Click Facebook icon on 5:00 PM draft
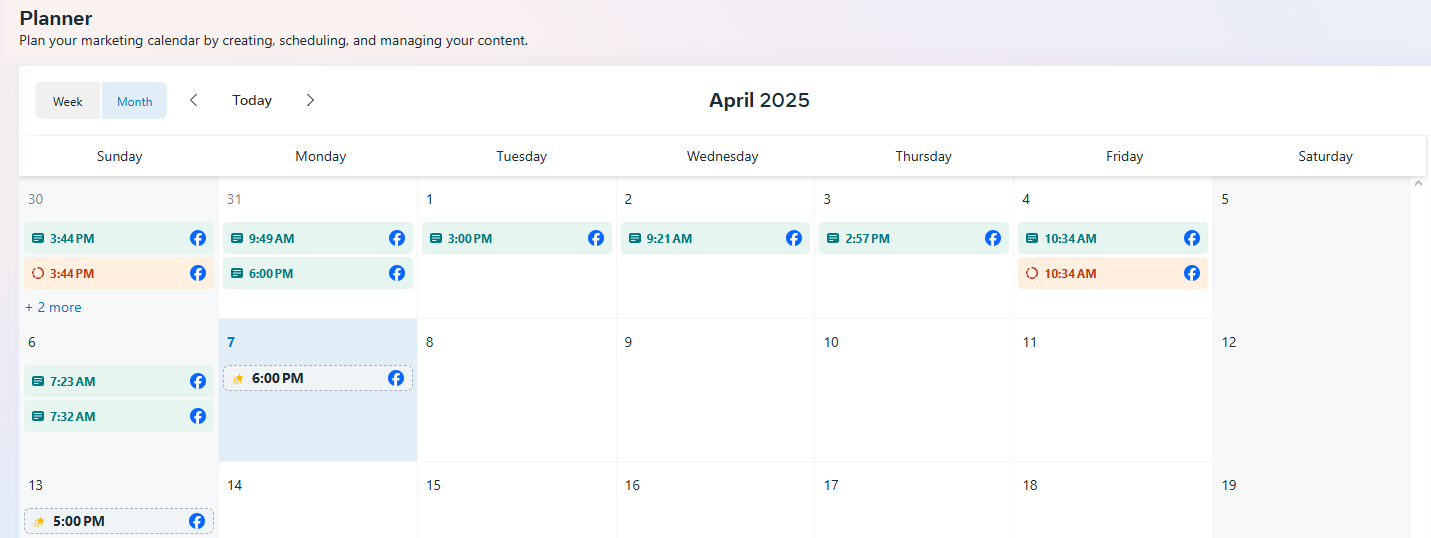Image resolution: width=1431 pixels, height=538 pixels. pyautogui.click(x=197, y=521)
